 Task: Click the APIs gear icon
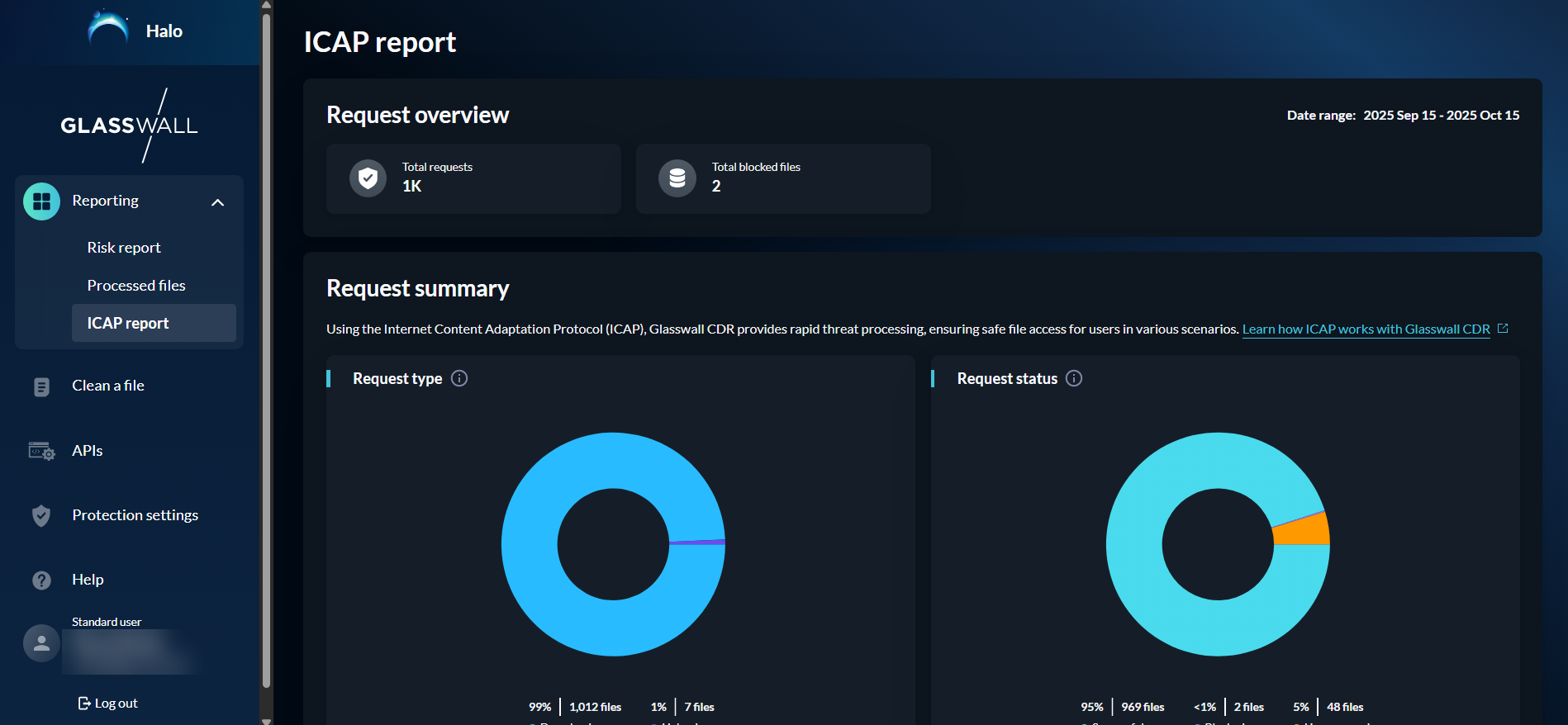click(41, 451)
